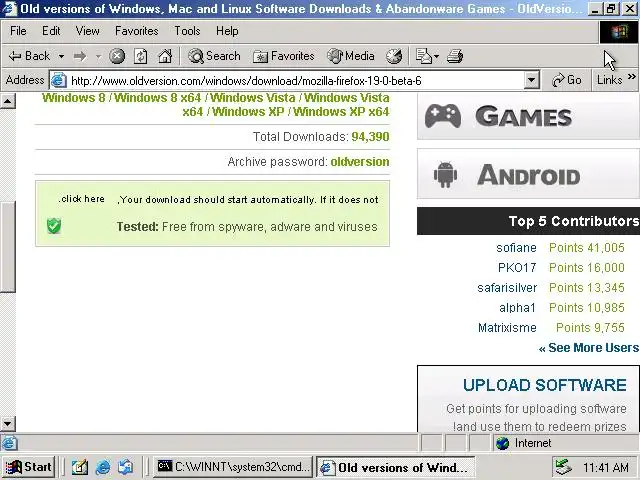Select Old versions of Wind... taskbar button
Image resolution: width=640 pixels, height=480 pixels.
click(x=395, y=467)
